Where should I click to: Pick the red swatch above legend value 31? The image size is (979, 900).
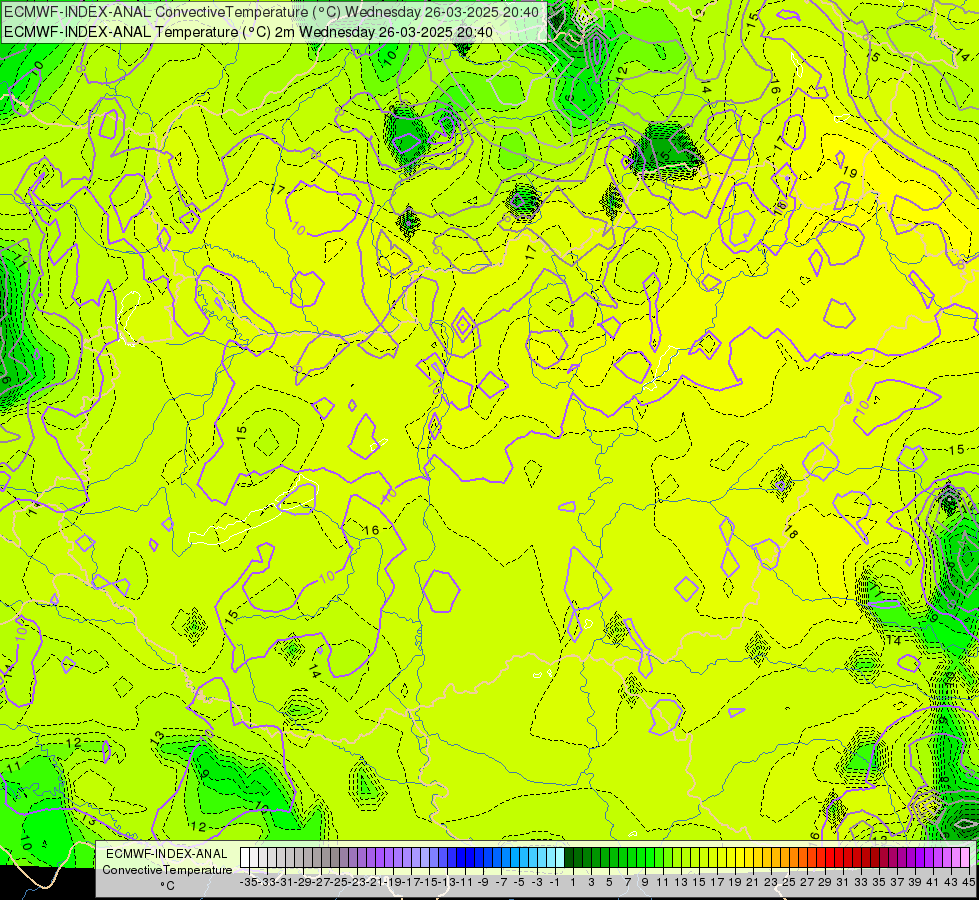839,857
